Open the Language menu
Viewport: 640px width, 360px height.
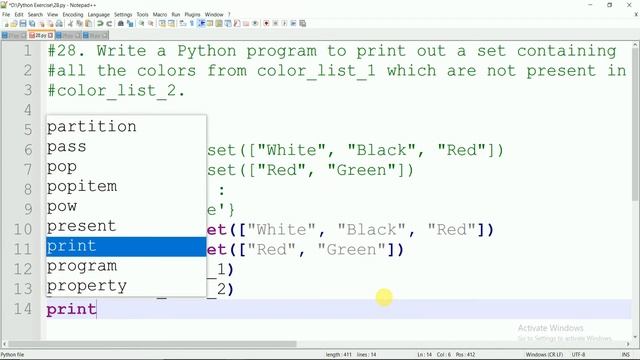click(99, 14)
